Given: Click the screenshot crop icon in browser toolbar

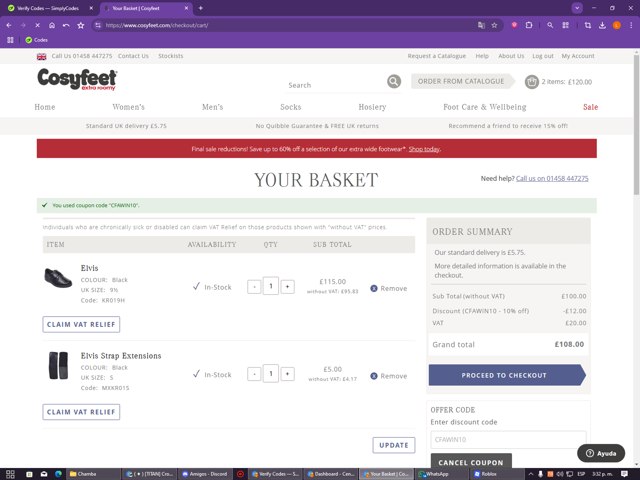Looking at the screenshot, I should coord(588,25).
